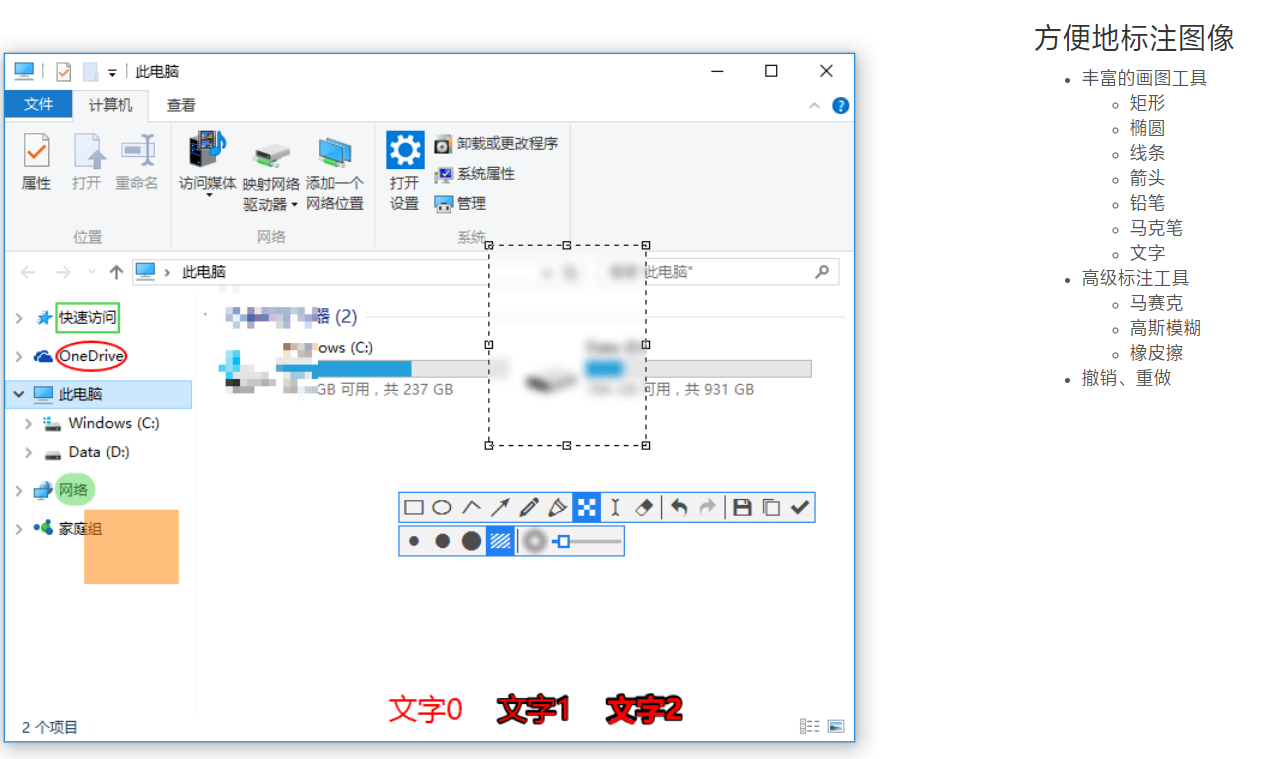Open the 访问媒体 dropdown

208,165
